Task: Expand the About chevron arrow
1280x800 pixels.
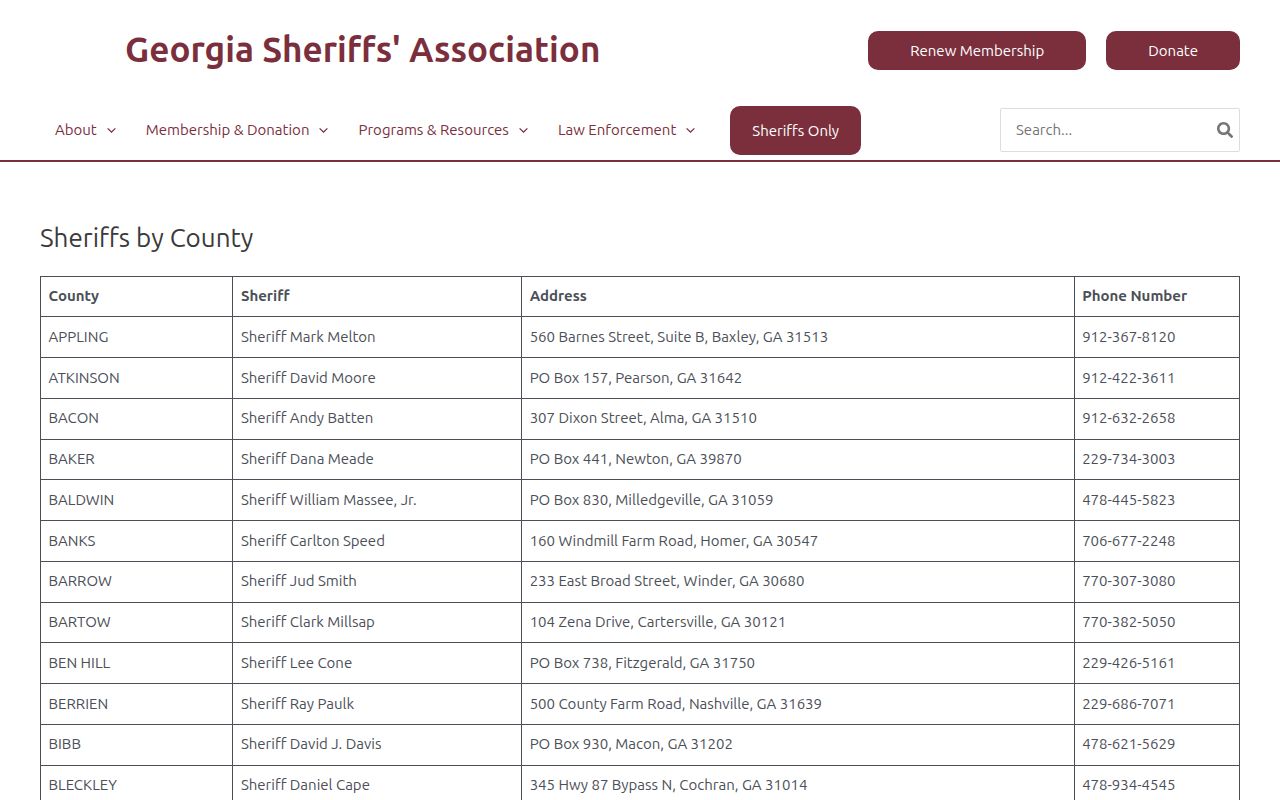Action: 111,131
